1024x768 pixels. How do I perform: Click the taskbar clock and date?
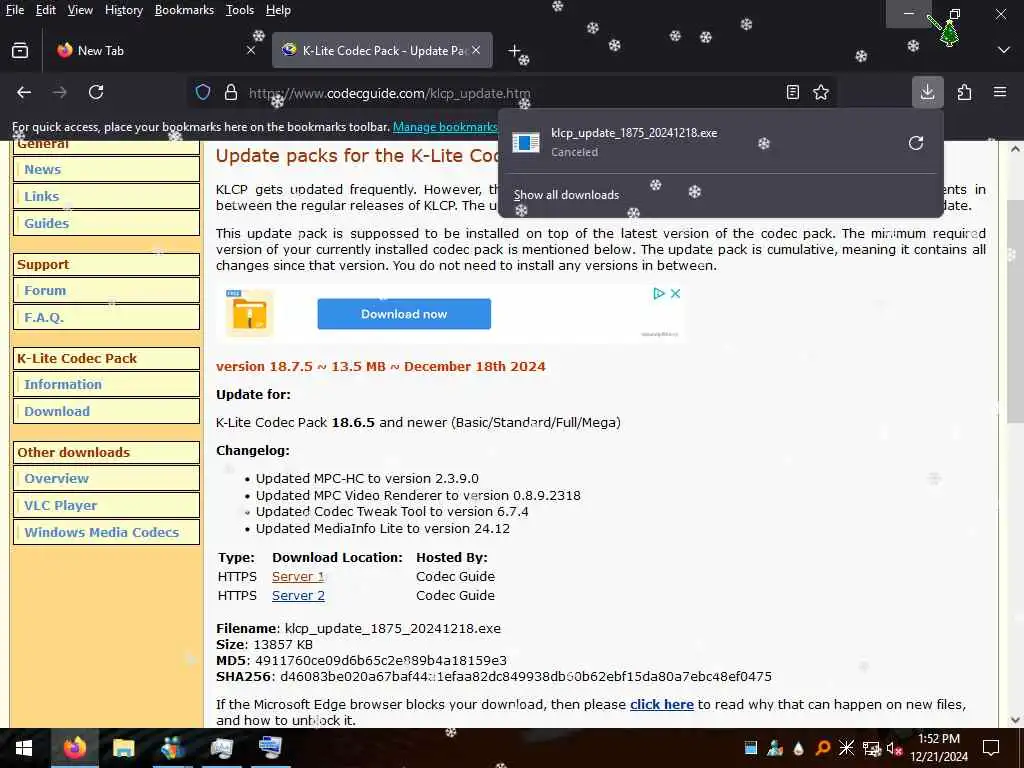[x=938, y=748]
